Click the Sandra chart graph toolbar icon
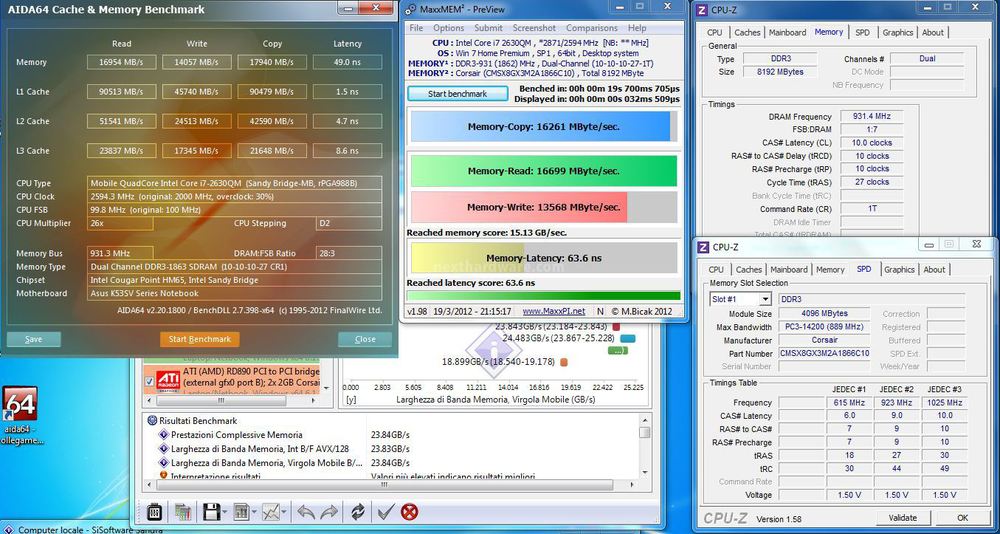The width and height of the screenshot is (1000, 534). tap(272, 512)
